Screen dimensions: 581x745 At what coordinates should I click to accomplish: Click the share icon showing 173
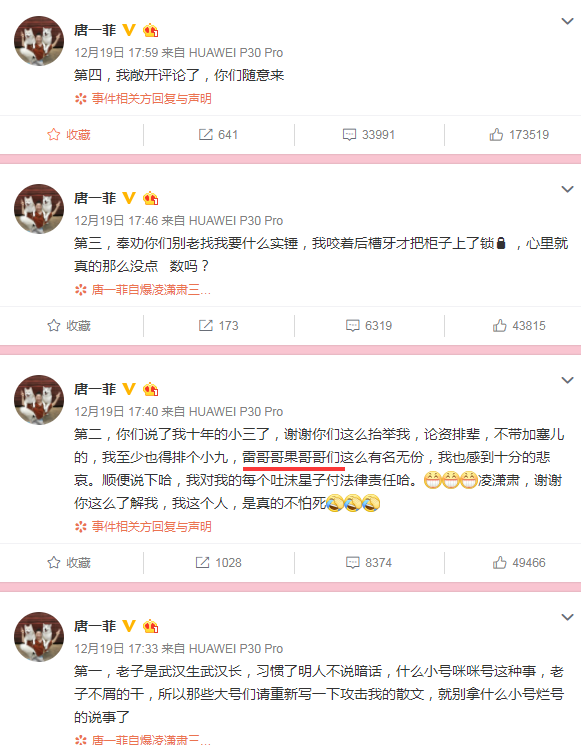tap(218, 326)
